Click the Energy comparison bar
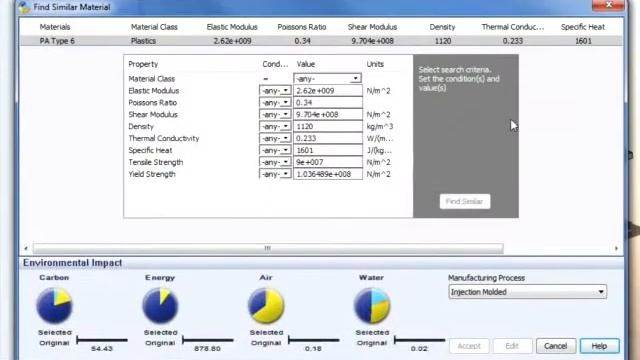The image size is (640, 360). pyautogui.click(x=208, y=340)
